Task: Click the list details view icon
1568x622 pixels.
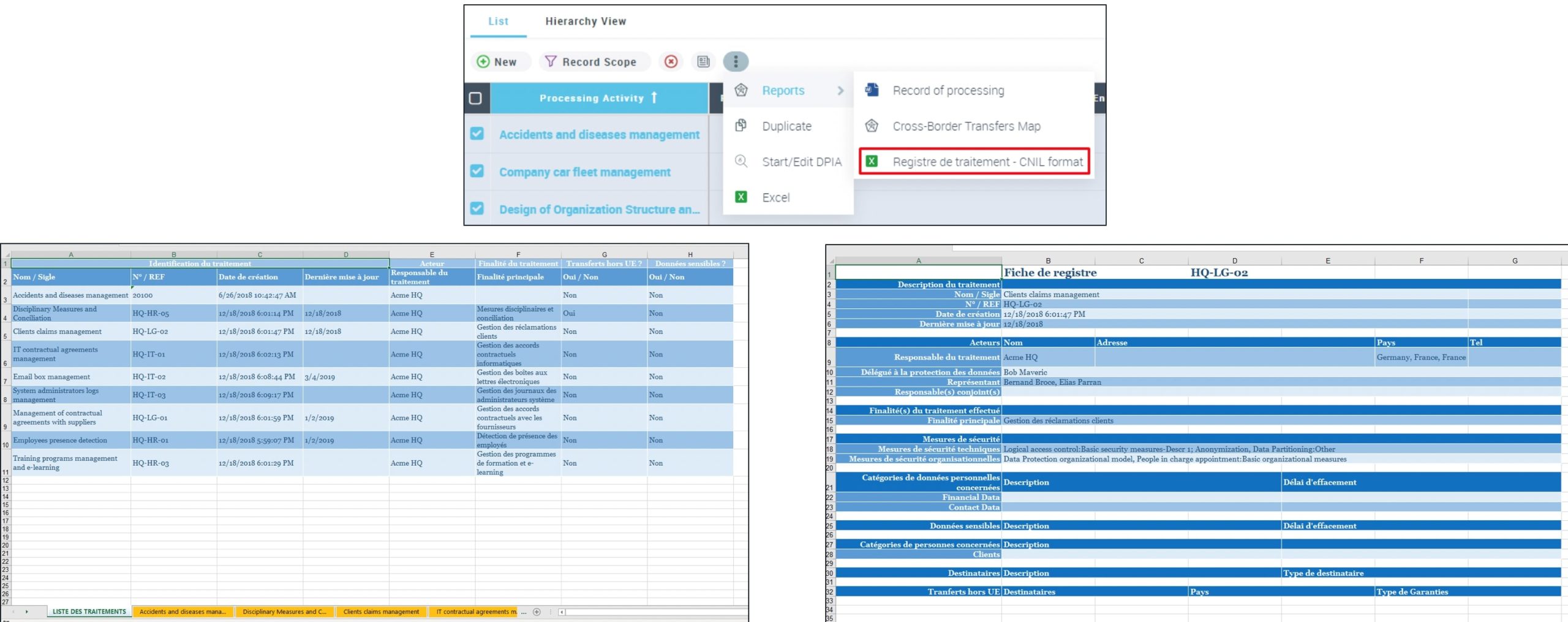Action: [703, 62]
